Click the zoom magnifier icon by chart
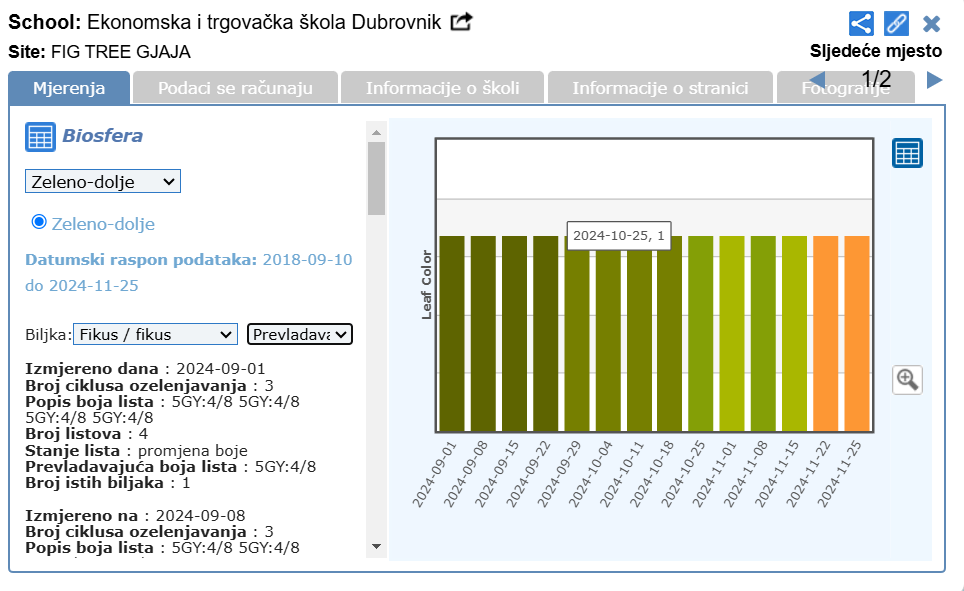Image resolution: width=964 pixels, height=591 pixels. click(x=907, y=379)
